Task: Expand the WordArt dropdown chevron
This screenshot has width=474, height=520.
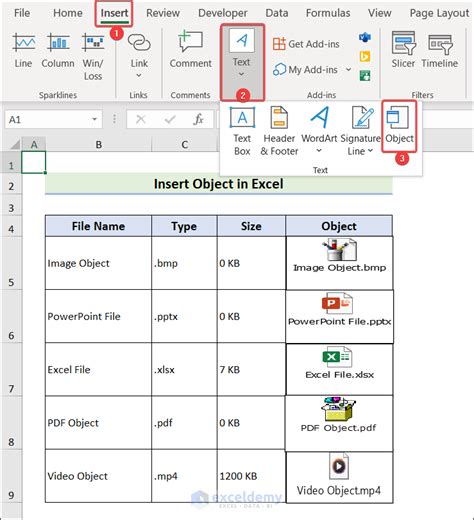Action: click(x=319, y=151)
